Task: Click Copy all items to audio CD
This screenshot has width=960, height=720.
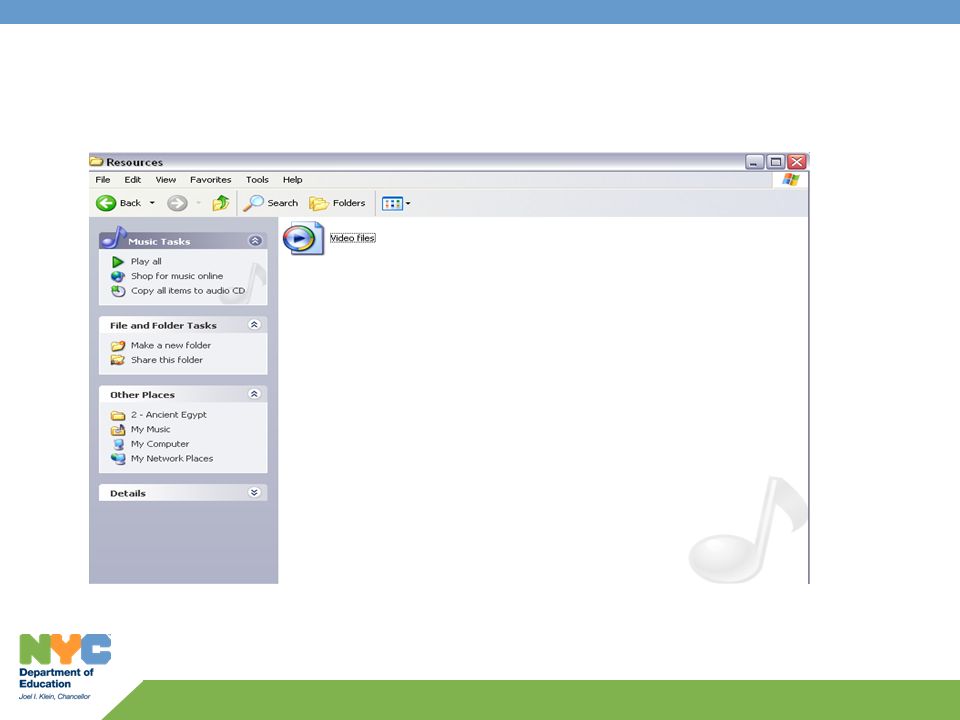Action: (188, 291)
